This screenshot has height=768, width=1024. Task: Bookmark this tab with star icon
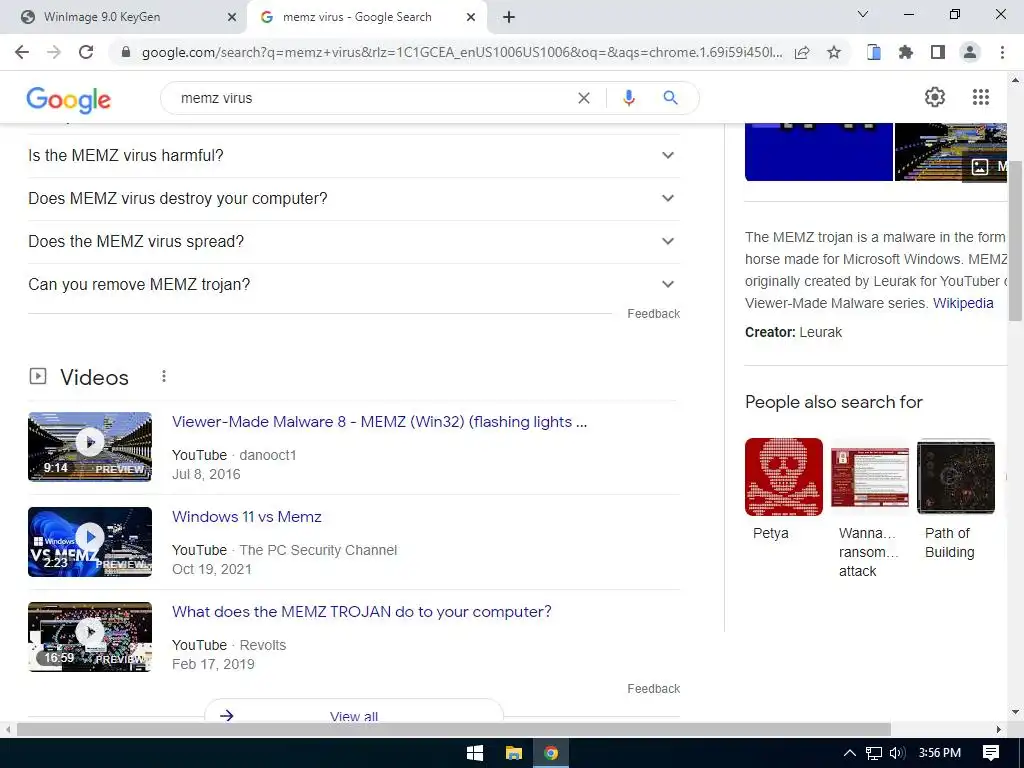(x=834, y=52)
